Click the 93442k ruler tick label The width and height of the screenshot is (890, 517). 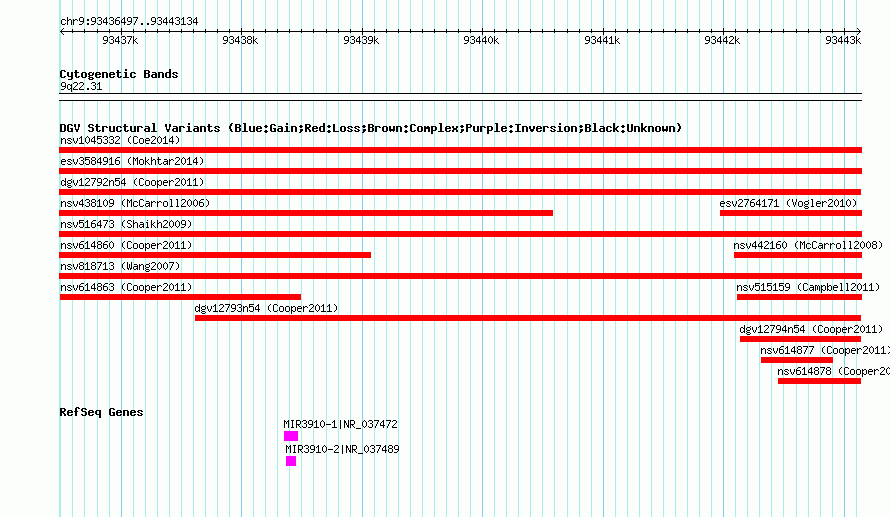722,40
